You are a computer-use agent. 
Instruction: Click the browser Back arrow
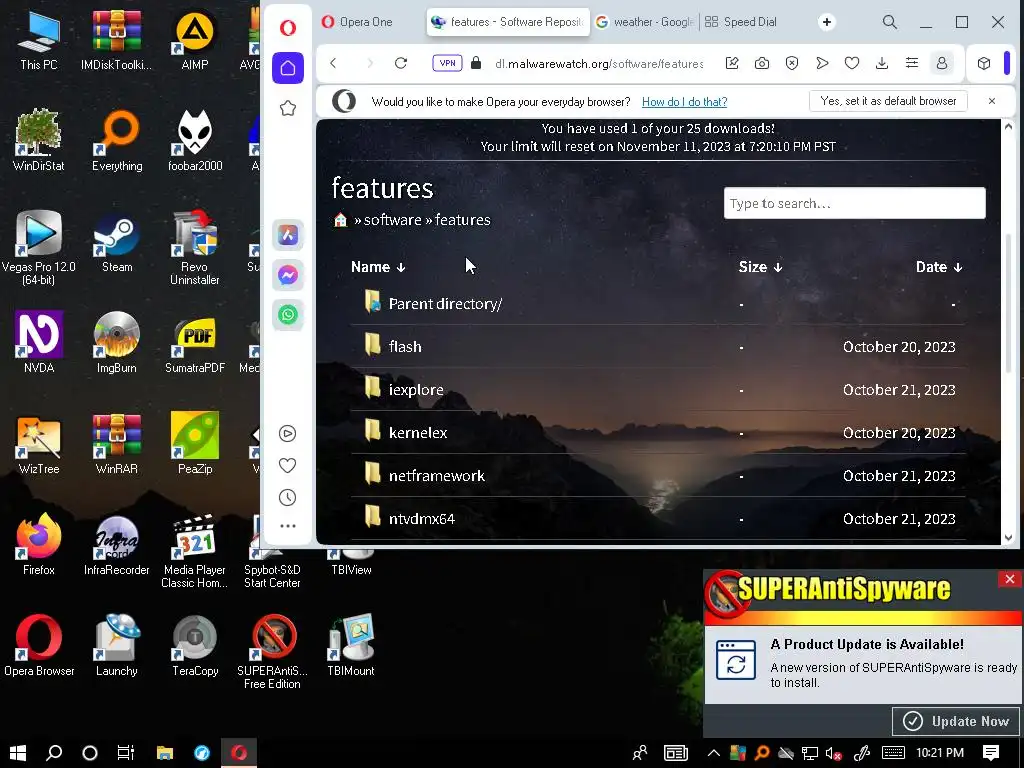coord(334,63)
